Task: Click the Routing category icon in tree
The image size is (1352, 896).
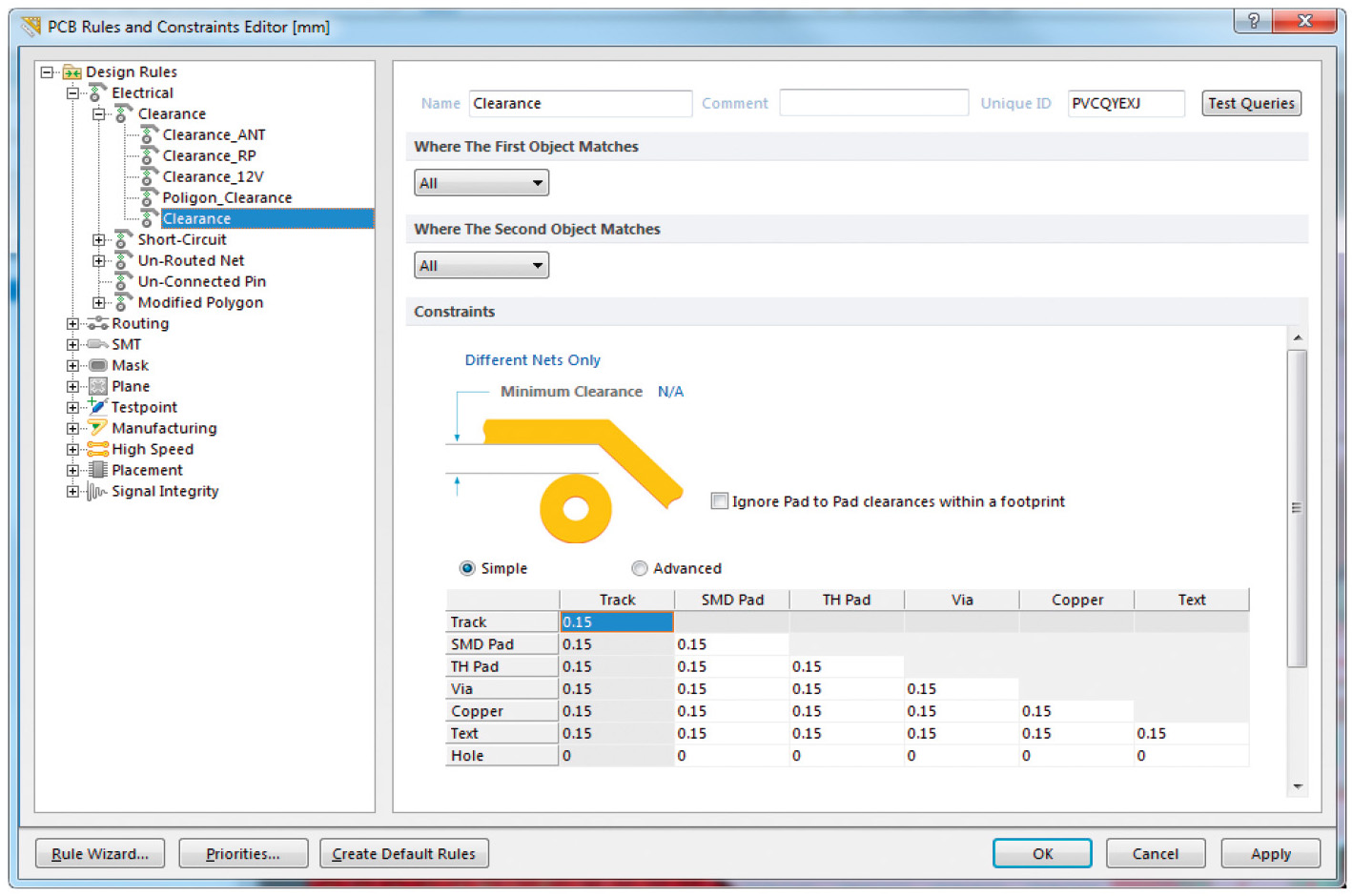Action: click(97, 324)
